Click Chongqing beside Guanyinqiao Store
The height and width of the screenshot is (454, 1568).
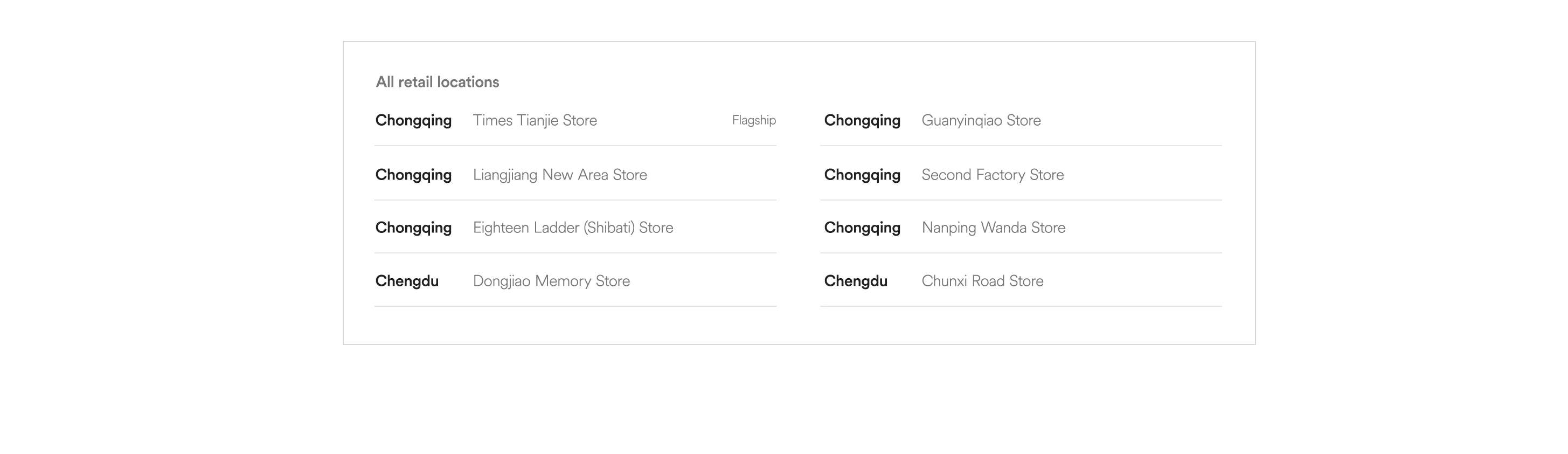point(862,121)
